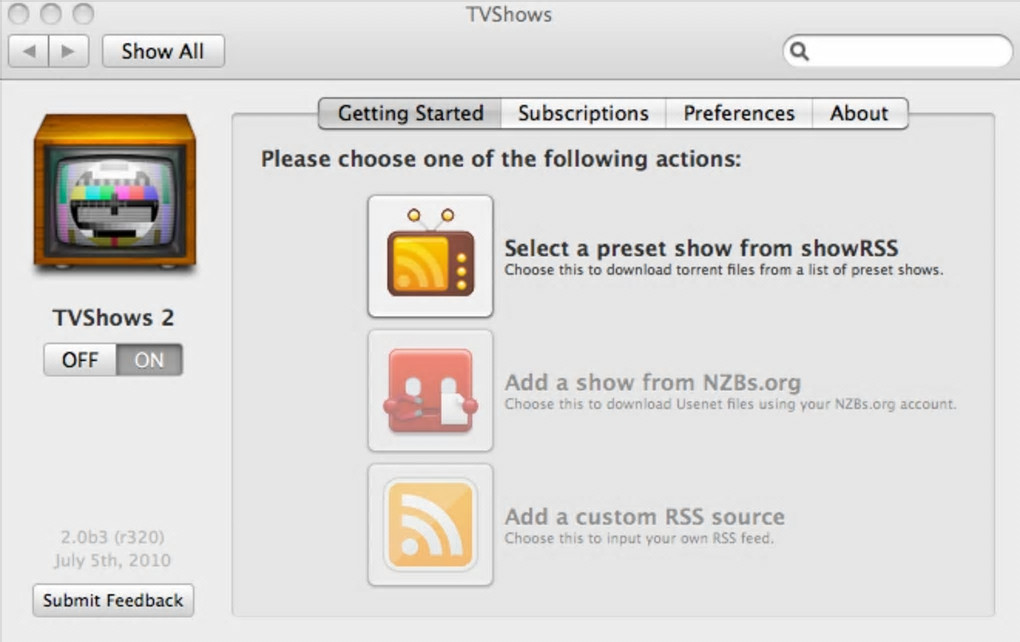The height and width of the screenshot is (642, 1020).
Task: Switch to the Subscriptions tab
Action: [x=583, y=114]
